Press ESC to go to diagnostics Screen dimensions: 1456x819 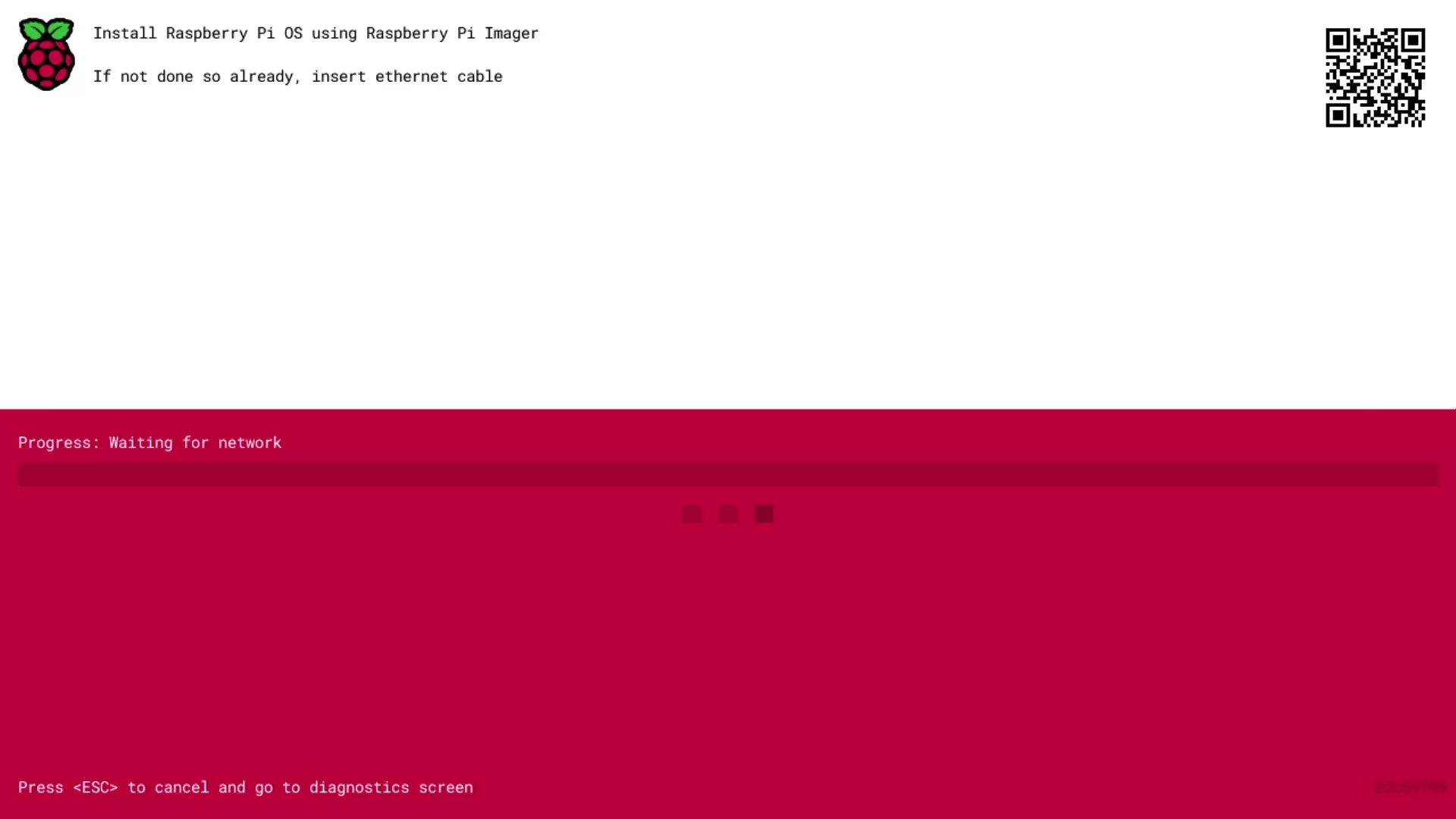[246, 787]
